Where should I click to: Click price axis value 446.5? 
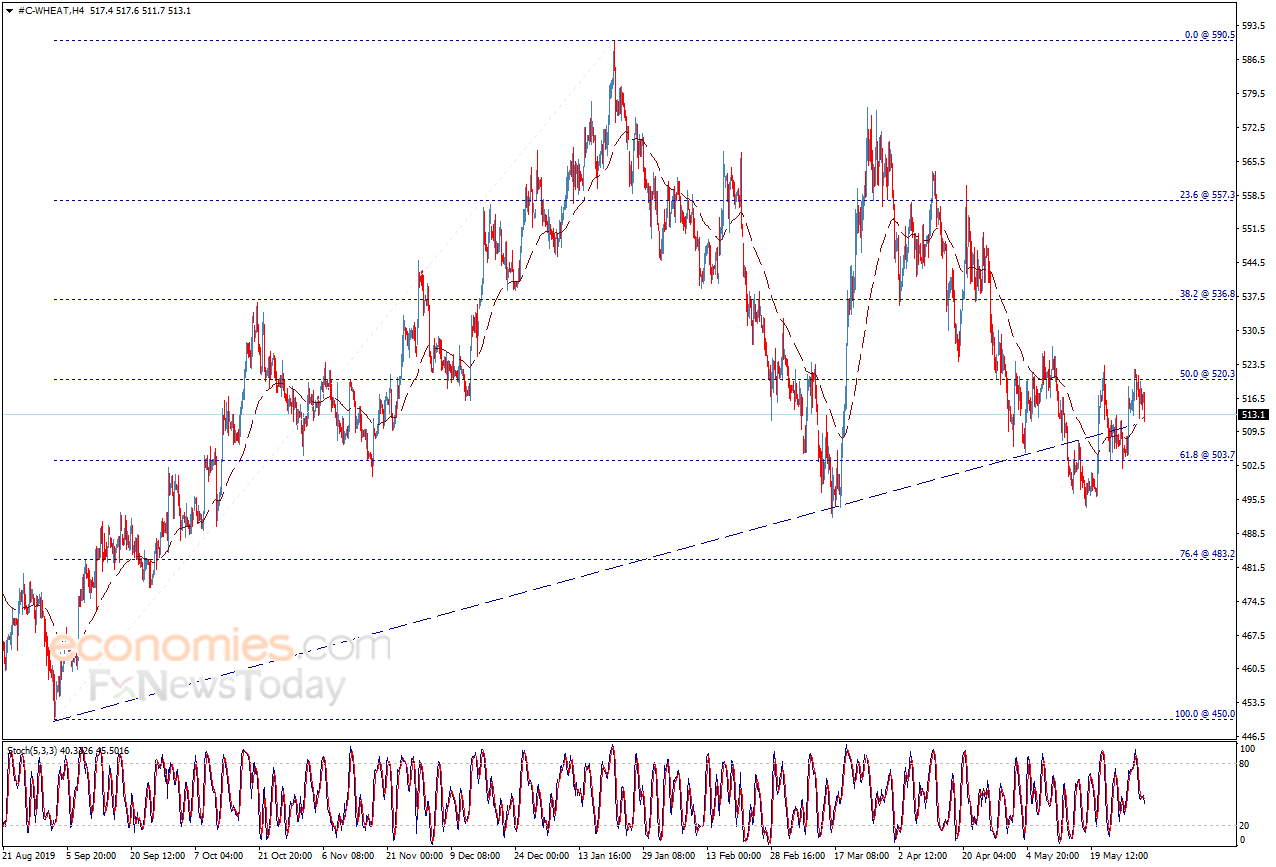(1254, 737)
